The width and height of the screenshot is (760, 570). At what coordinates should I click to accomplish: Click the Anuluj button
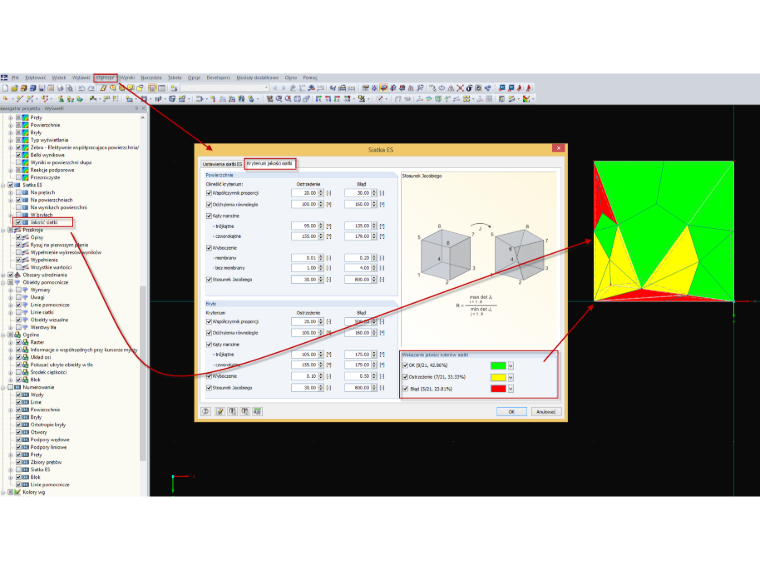546,412
